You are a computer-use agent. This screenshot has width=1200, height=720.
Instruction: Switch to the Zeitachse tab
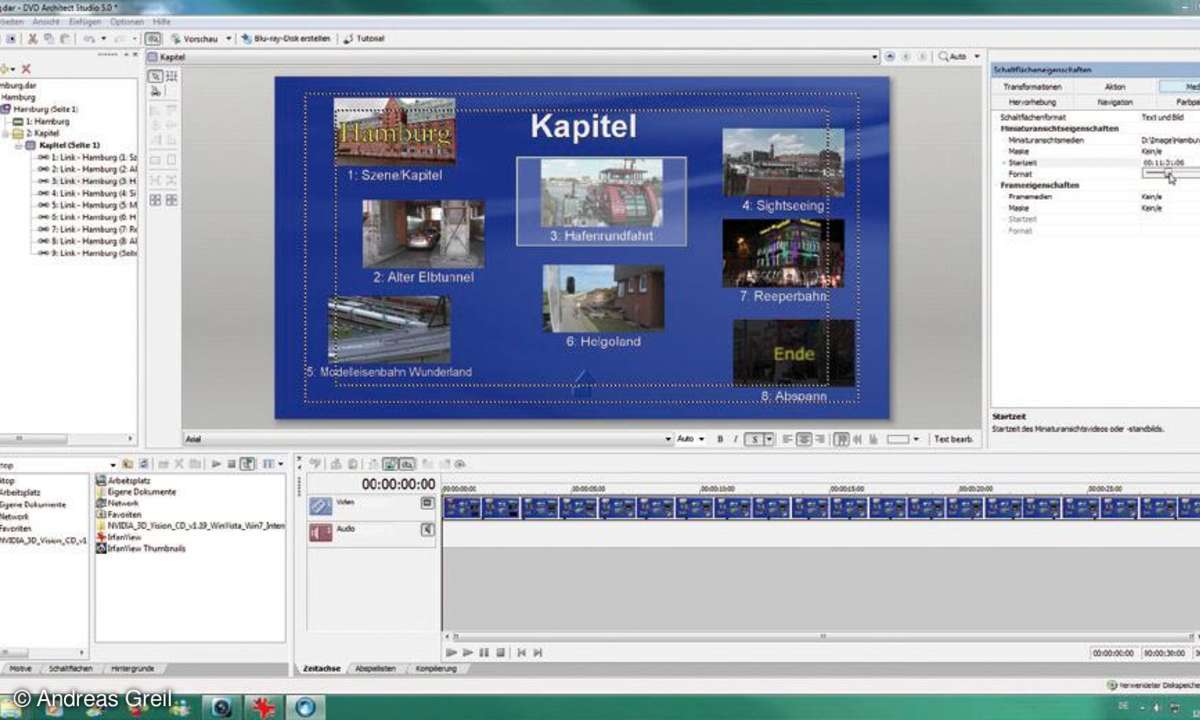pos(321,668)
